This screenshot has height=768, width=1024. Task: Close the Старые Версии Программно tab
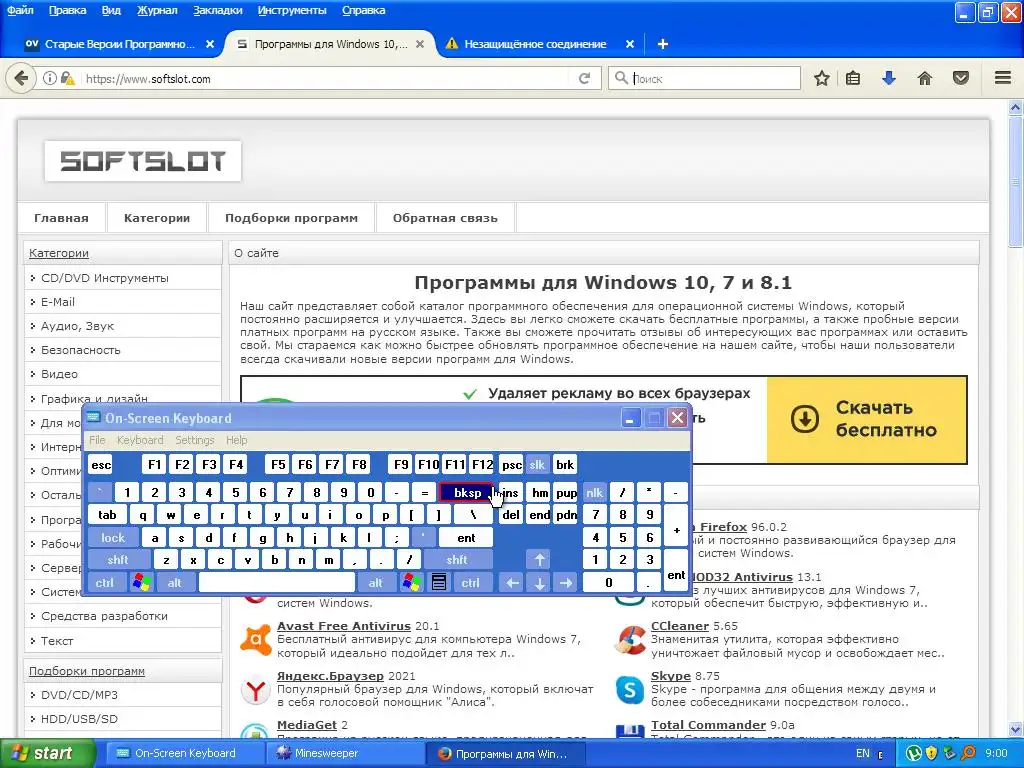click(x=210, y=44)
